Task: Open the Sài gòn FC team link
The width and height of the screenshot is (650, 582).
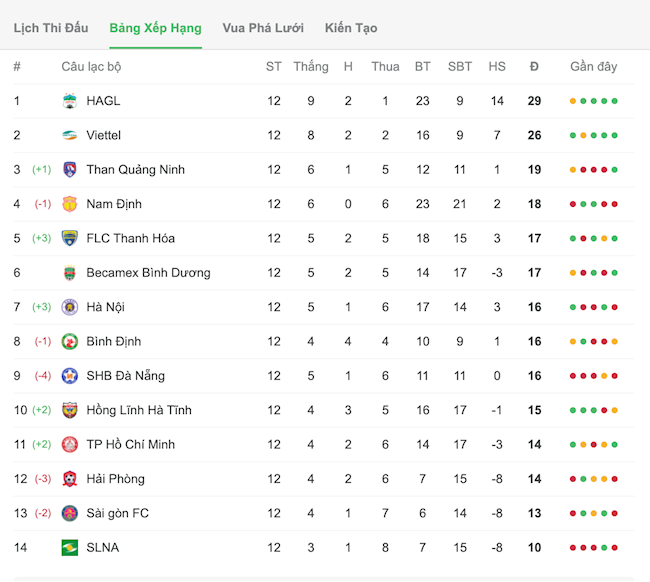Action: (117, 513)
